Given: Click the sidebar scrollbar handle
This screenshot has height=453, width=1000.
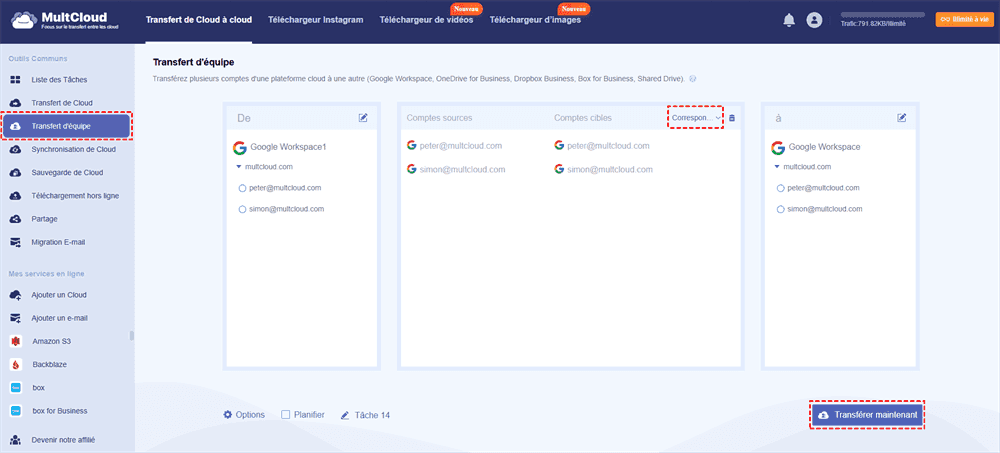Looking at the screenshot, I should [x=132, y=336].
